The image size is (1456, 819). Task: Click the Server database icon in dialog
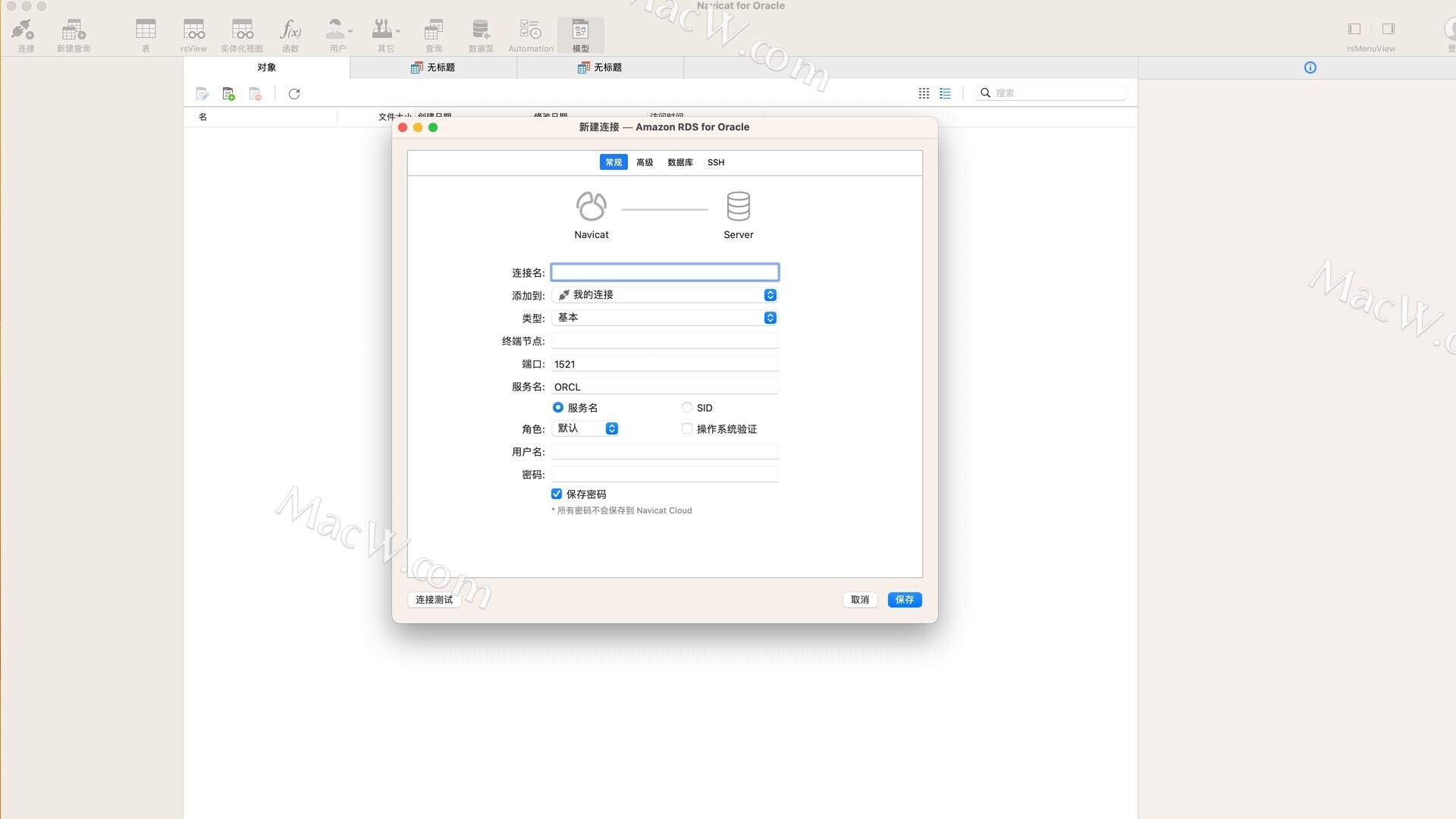pyautogui.click(x=739, y=206)
